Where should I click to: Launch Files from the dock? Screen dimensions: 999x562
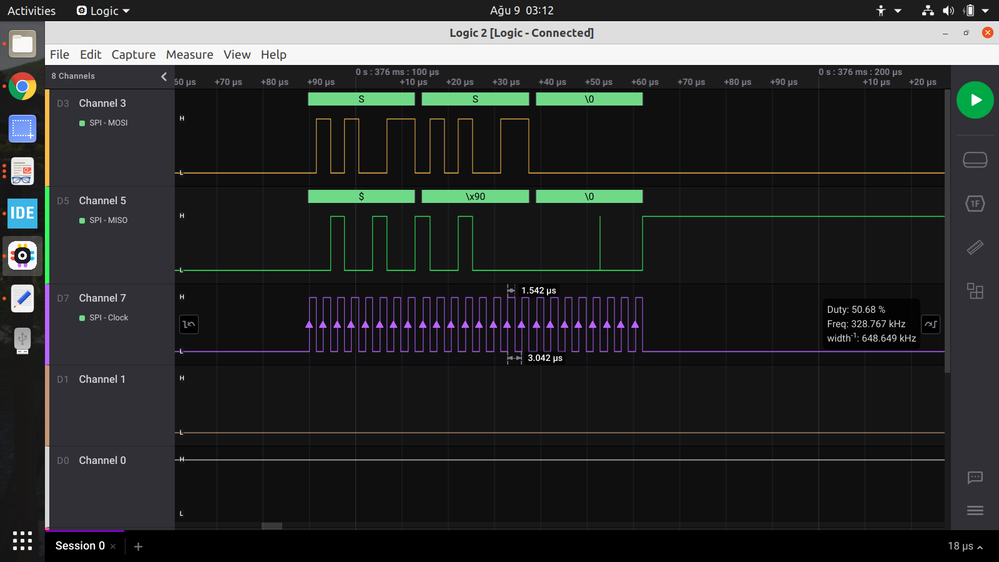coord(22,44)
